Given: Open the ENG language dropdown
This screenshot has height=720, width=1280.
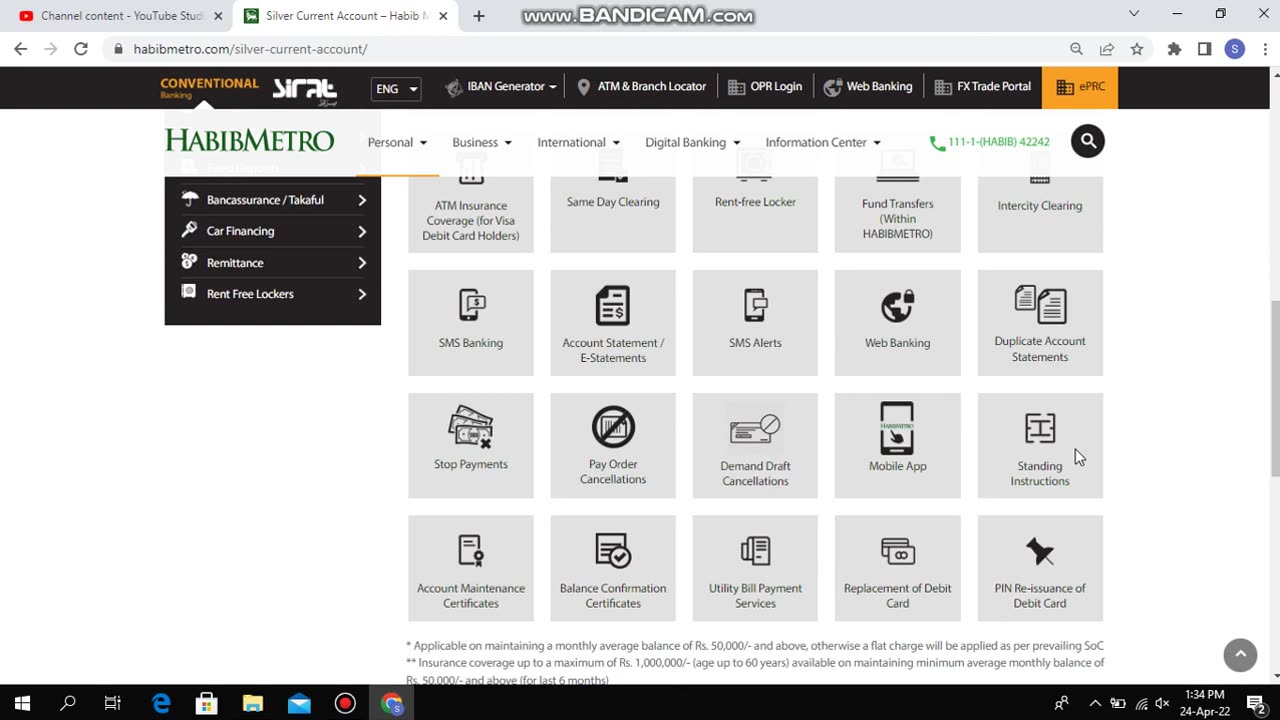Looking at the screenshot, I should pyautogui.click(x=396, y=88).
